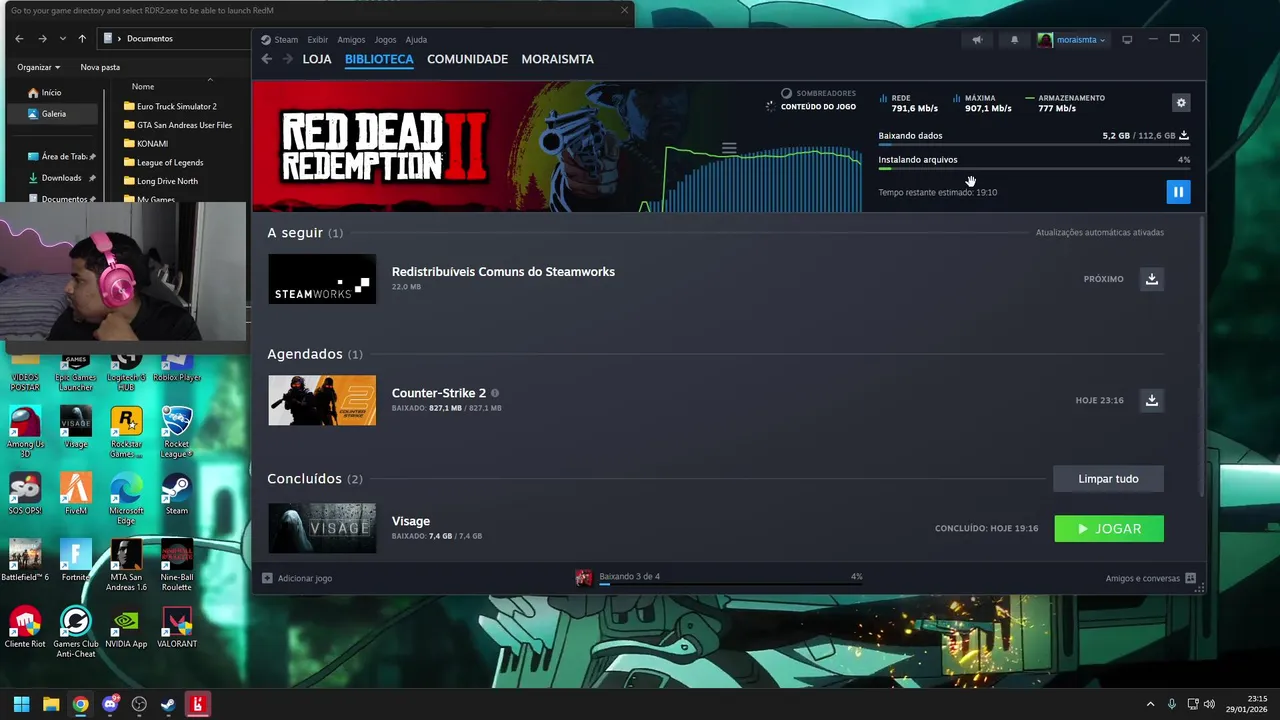The width and height of the screenshot is (1280, 720).
Task: Expand the Documentos breadcrumb chevron
Action: pos(120,39)
